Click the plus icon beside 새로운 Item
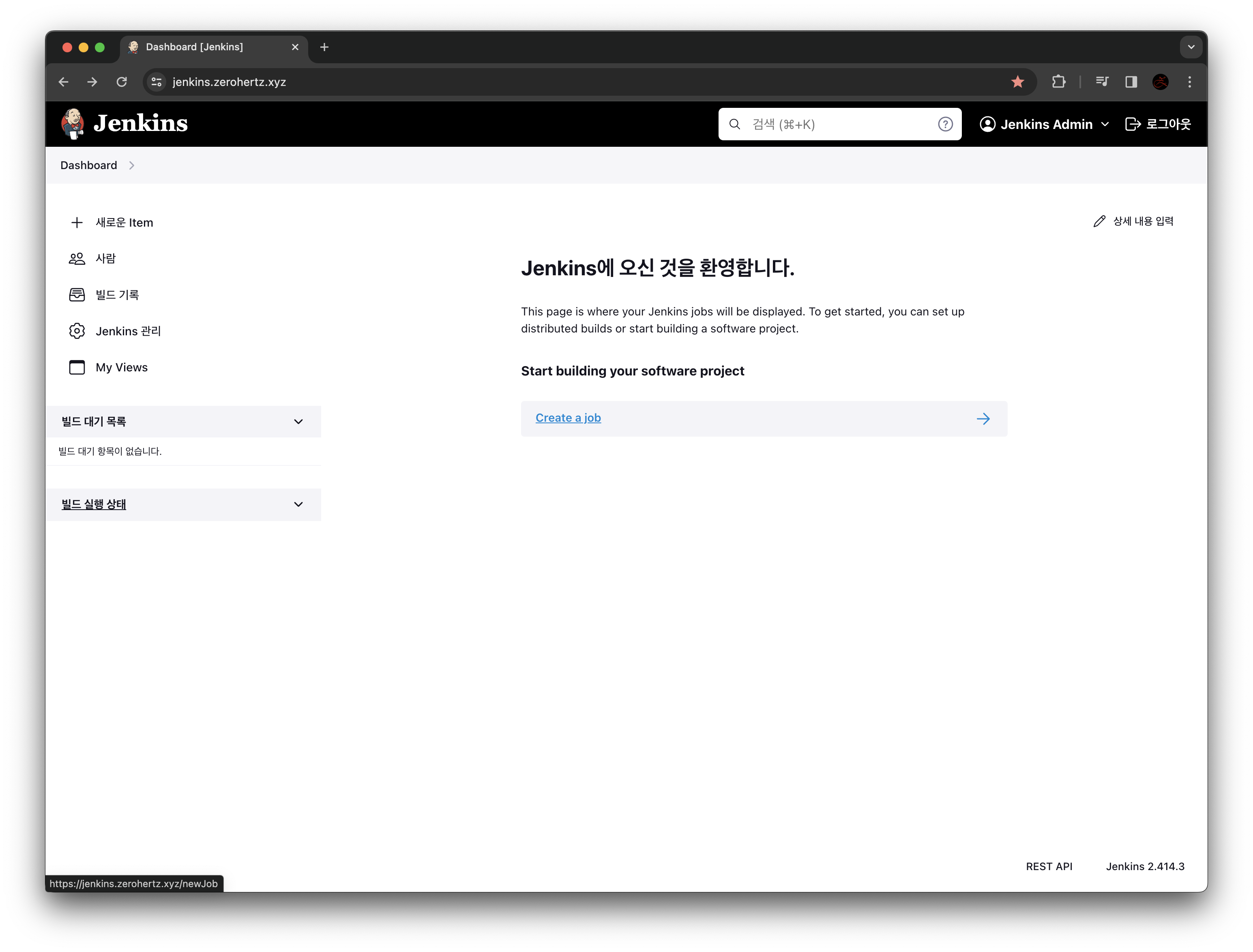Image resolution: width=1253 pixels, height=952 pixels. pos(77,222)
